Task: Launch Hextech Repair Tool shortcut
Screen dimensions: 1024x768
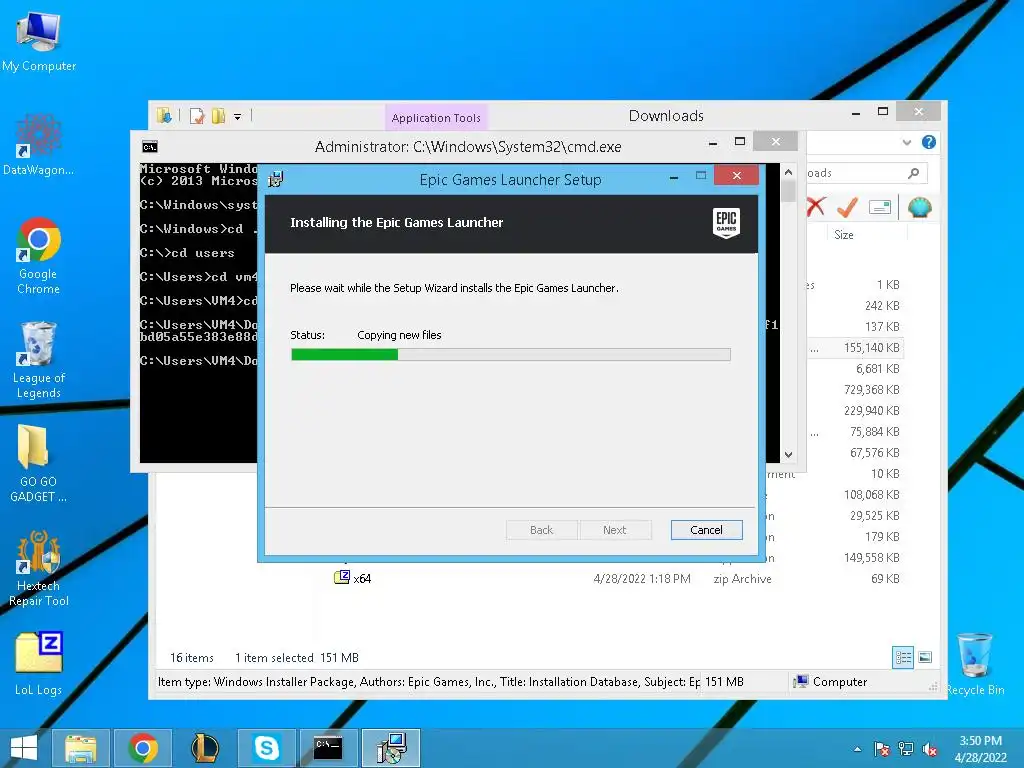Action: [39, 568]
